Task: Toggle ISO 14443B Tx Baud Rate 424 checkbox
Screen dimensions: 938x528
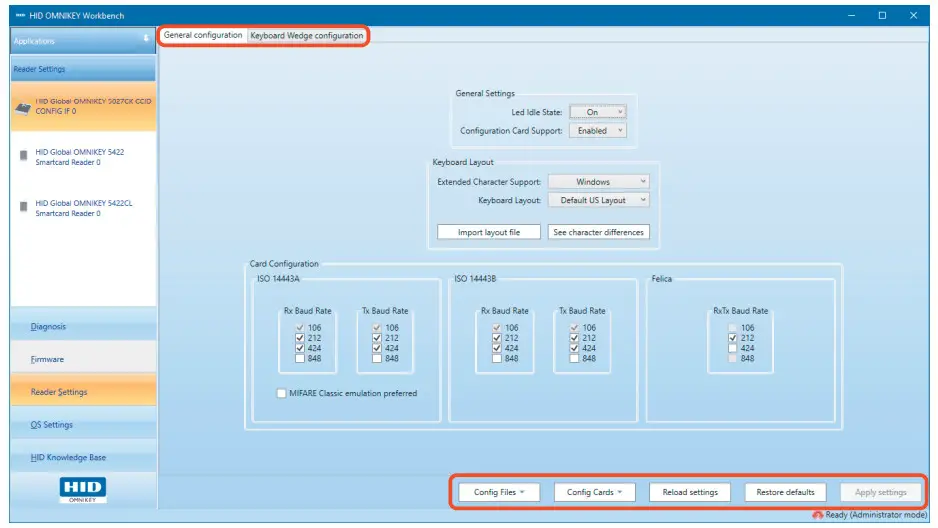Action: 573,348
